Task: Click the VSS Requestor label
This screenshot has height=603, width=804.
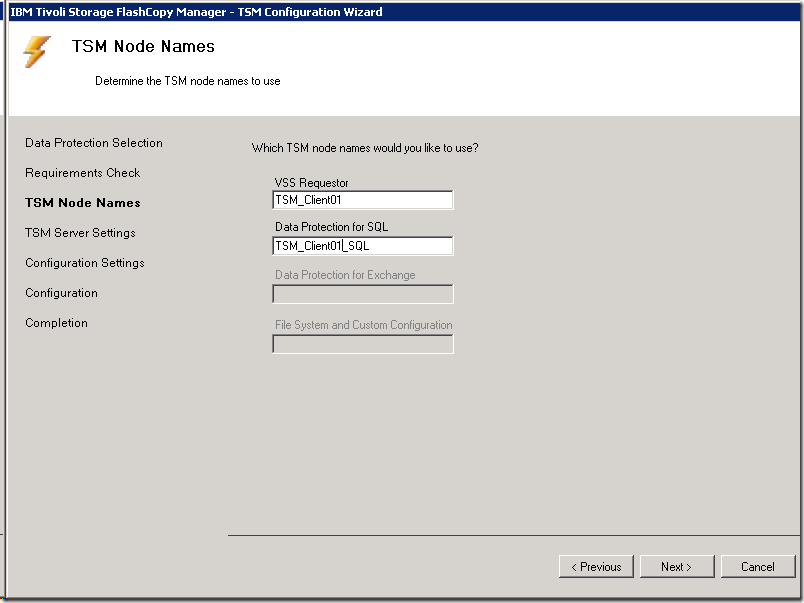Action: (x=312, y=183)
